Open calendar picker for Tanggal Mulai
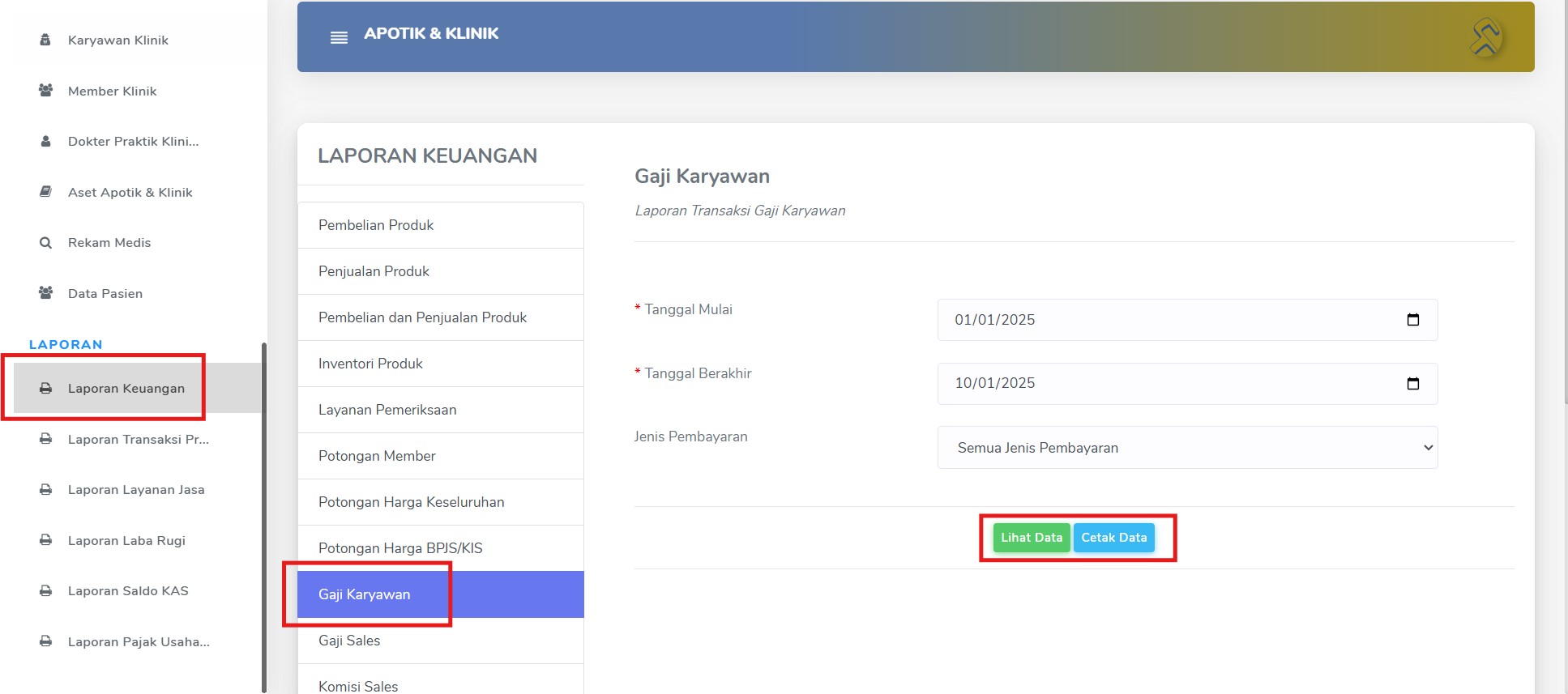Screen dimensions: 1568x694 click(x=1413, y=320)
